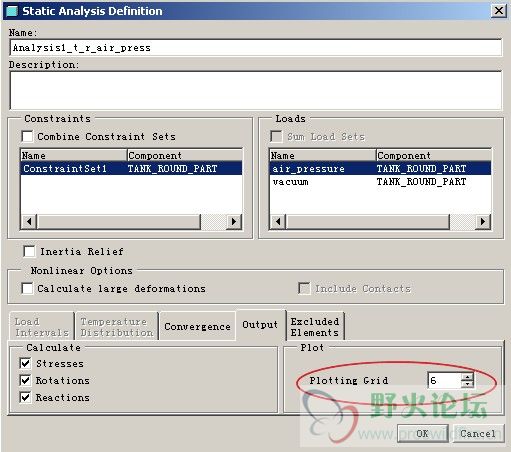Image resolution: width=511 pixels, height=452 pixels.
Task: Switch to the Convergence tab
Action: 197,326
